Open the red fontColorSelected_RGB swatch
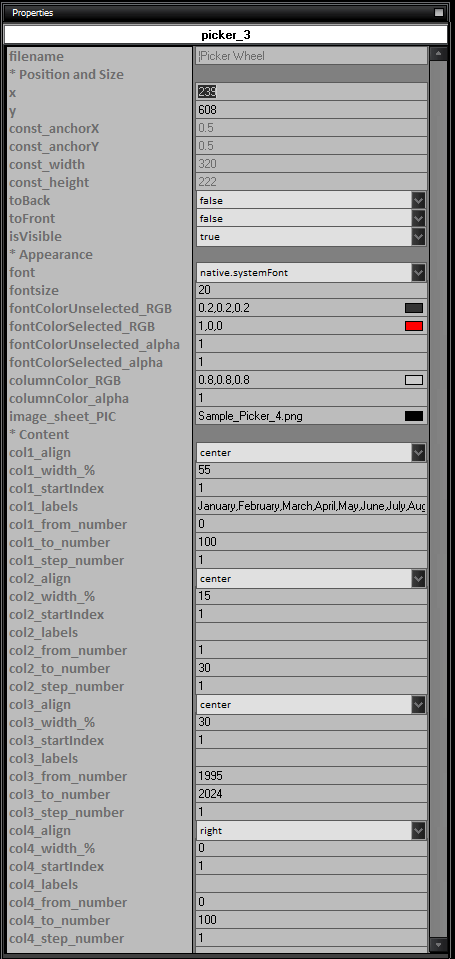The image size is (455, 959). [414, 326]
